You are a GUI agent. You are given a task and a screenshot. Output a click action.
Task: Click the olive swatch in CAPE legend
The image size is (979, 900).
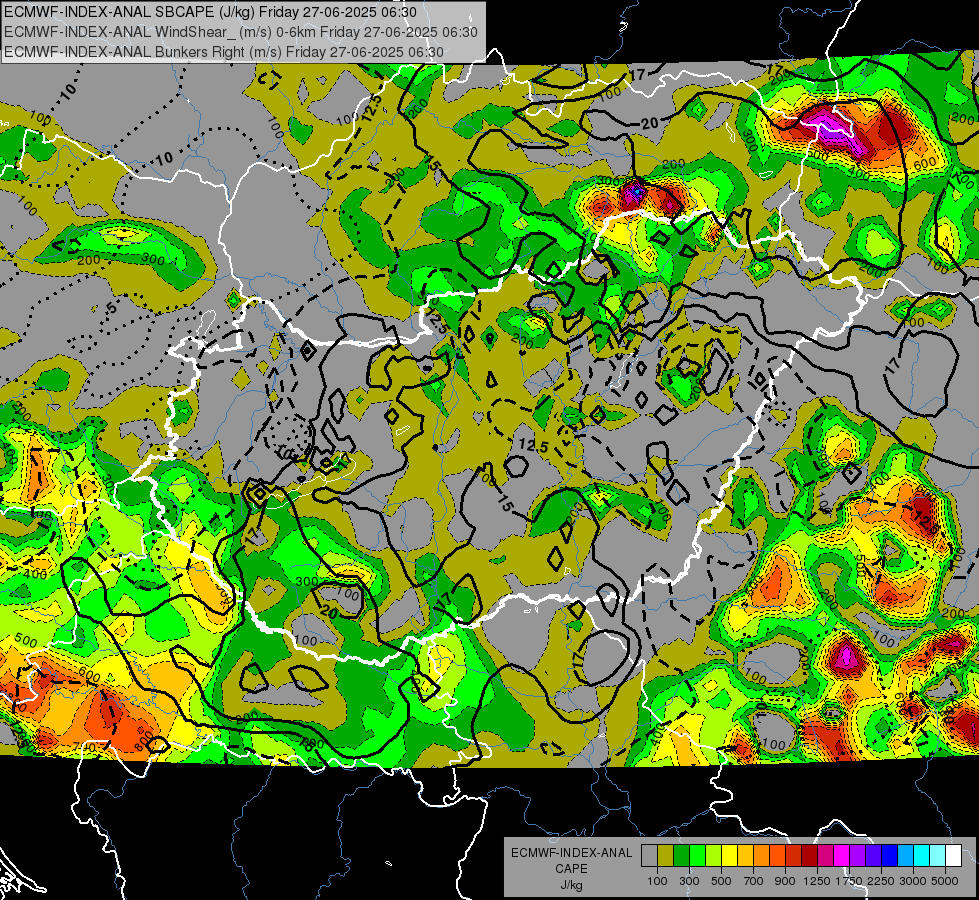click(666, 856)
